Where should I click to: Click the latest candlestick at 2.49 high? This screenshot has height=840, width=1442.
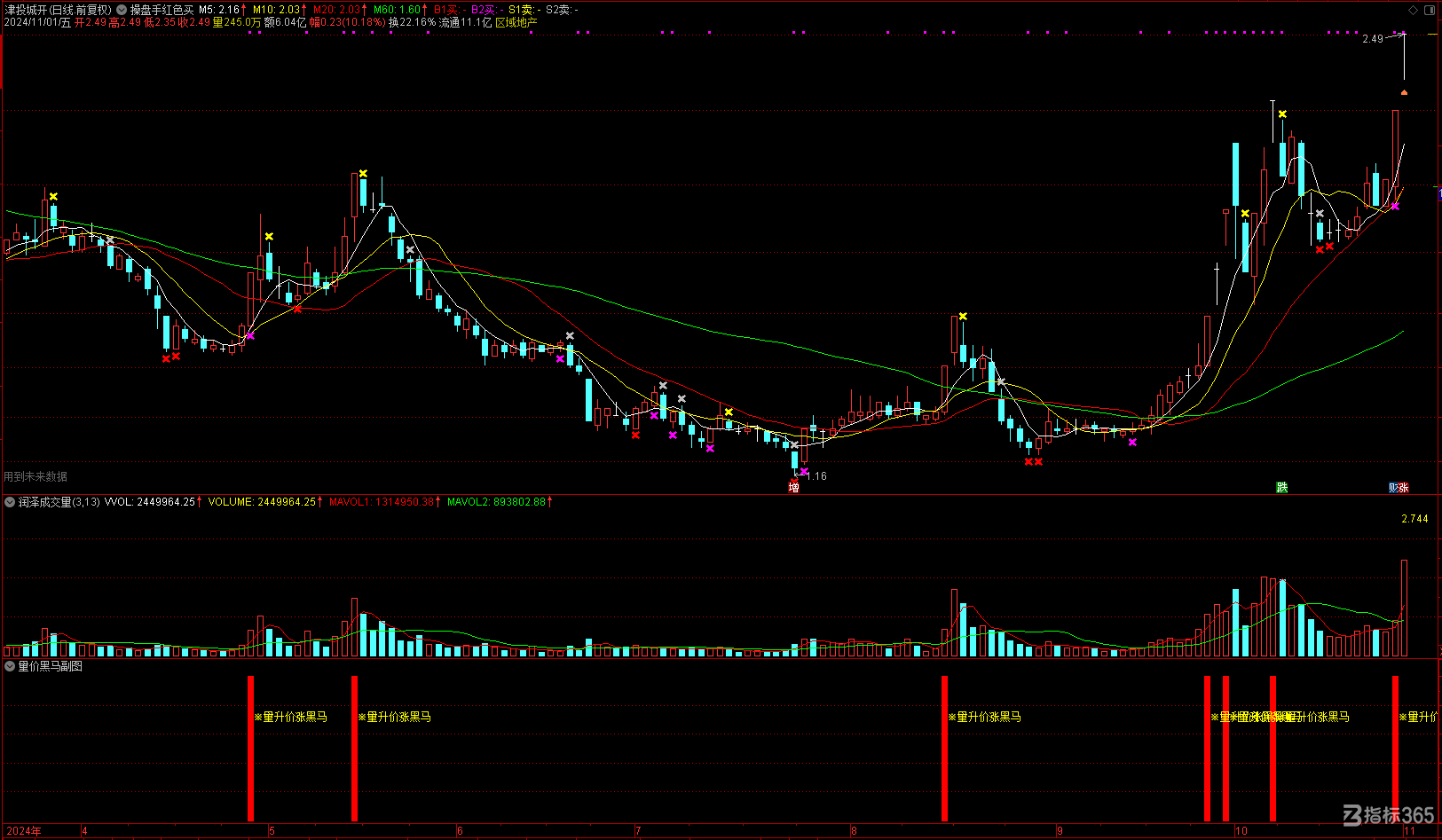1404,56
